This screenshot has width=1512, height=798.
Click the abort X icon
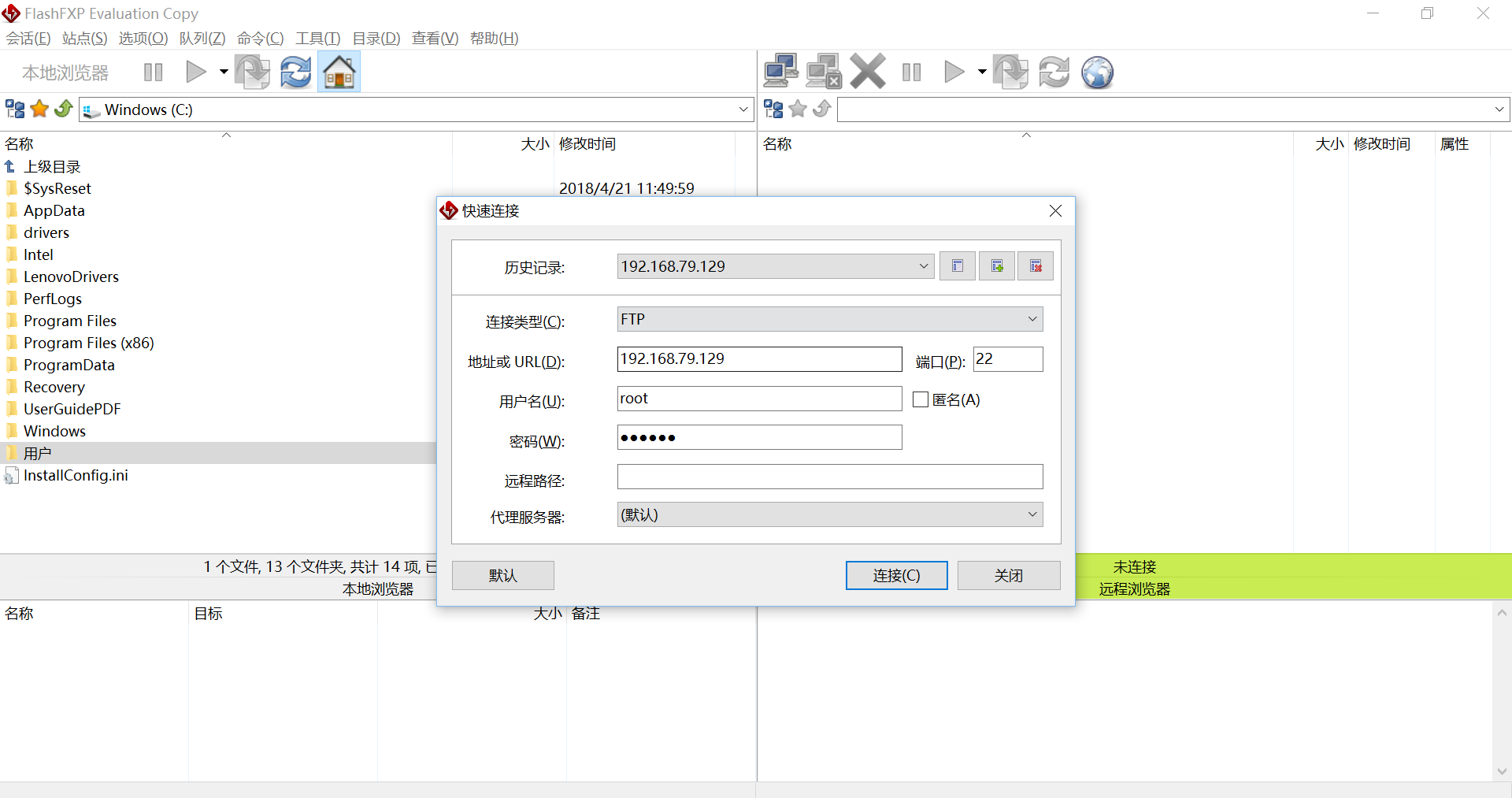coord(868,72)
